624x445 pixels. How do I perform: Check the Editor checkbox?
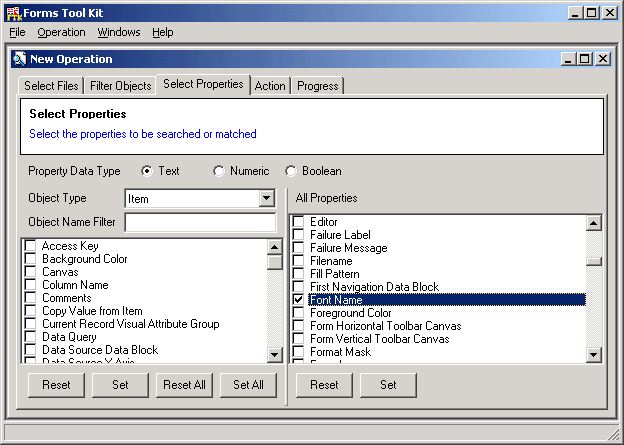(298, 221)
